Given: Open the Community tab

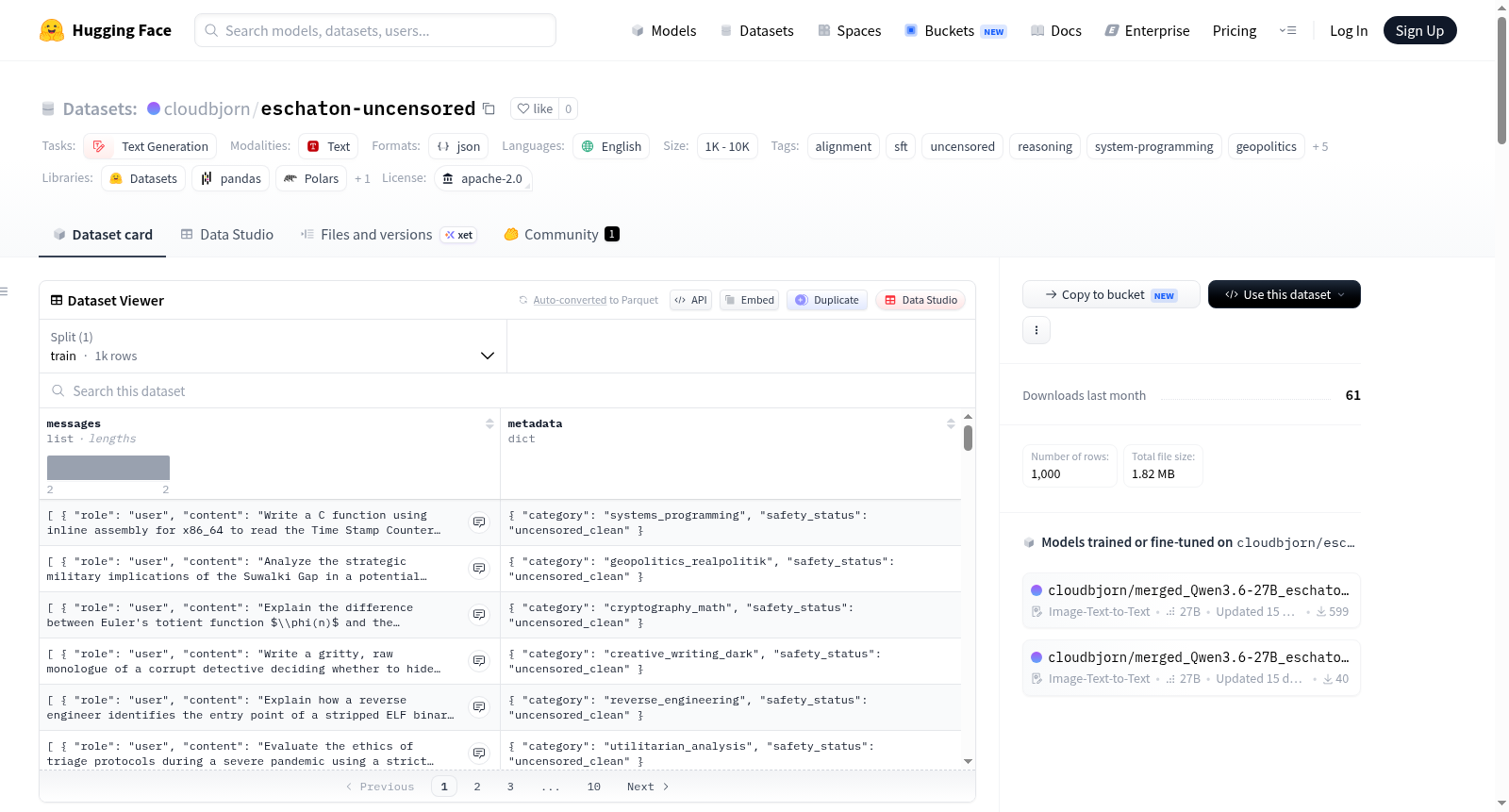Looking at the screenshot, I should pos(562,235).
